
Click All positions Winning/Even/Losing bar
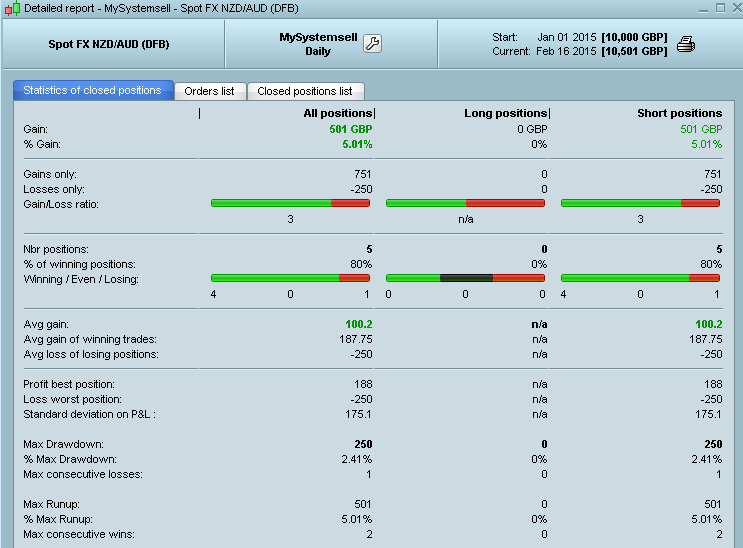point(290,278)
